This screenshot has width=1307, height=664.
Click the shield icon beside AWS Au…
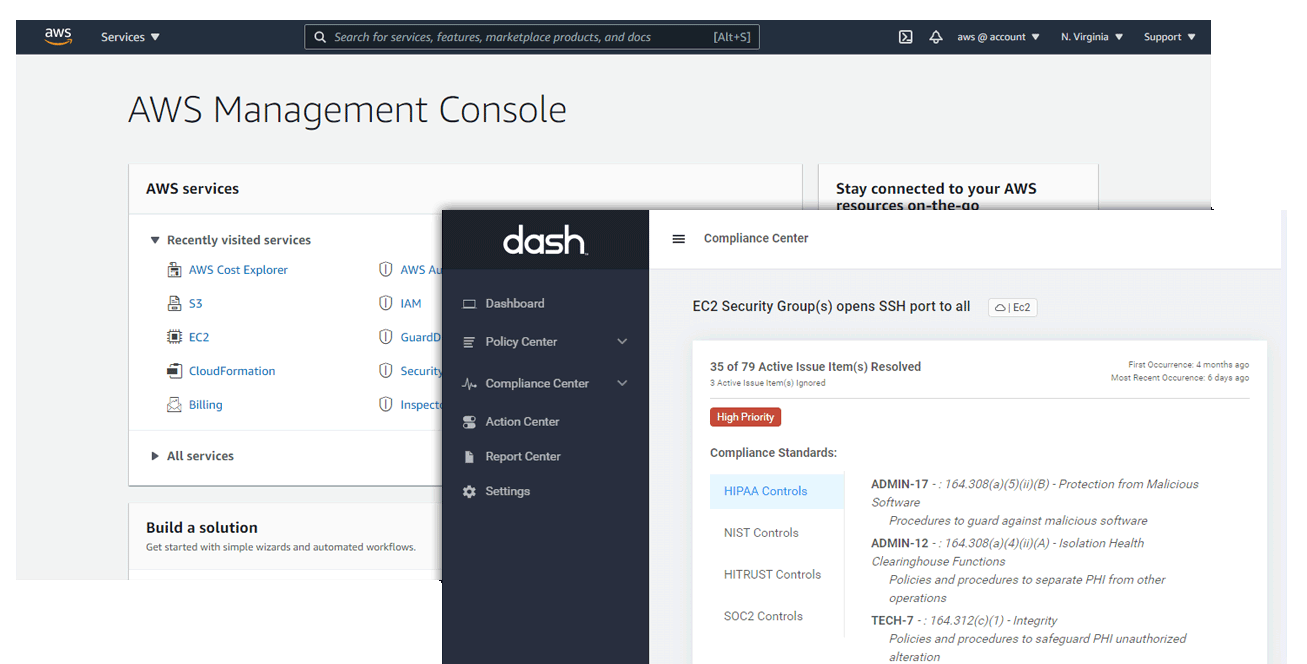(385, 270)
